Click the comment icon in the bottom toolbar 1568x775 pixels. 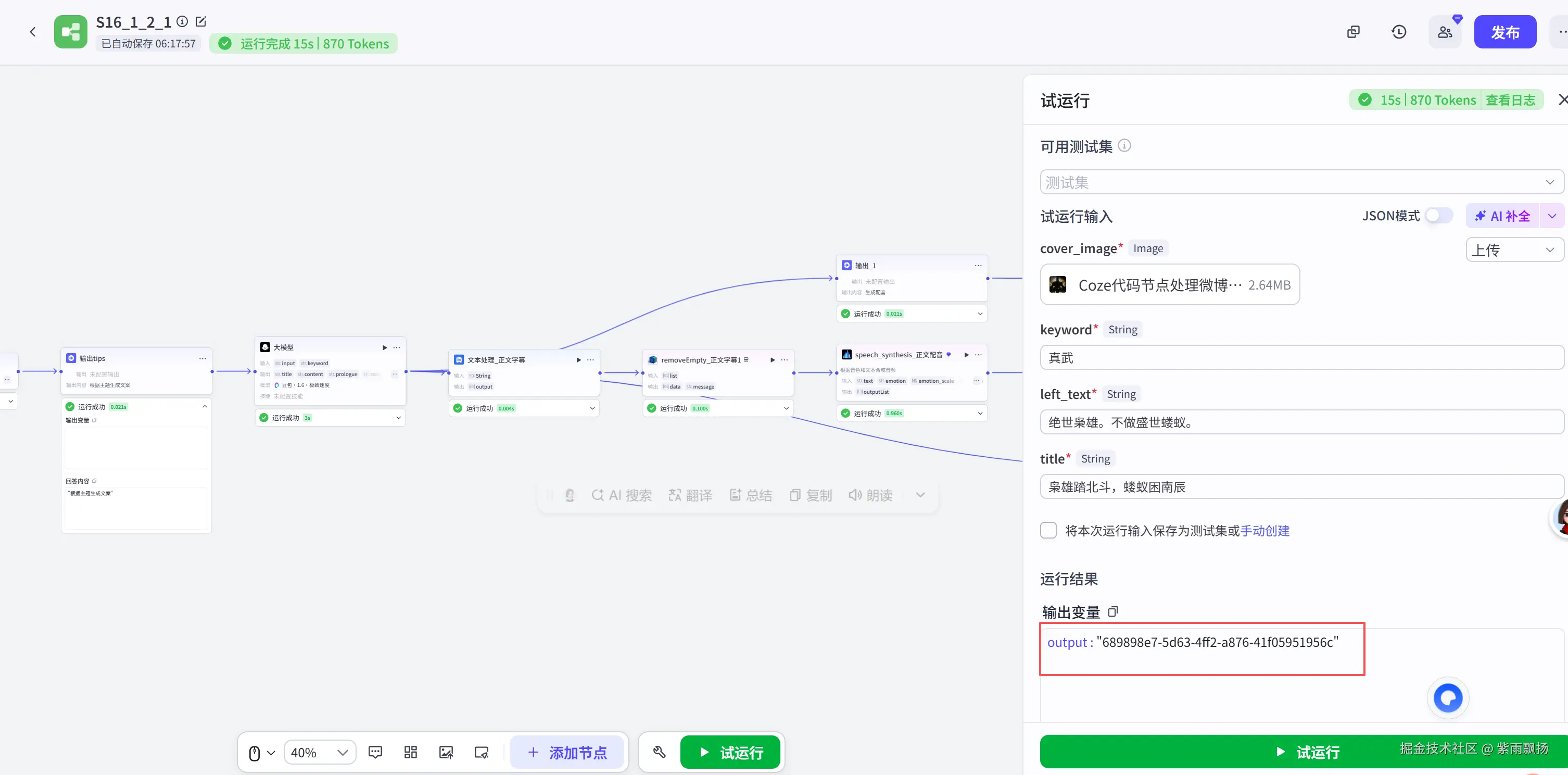click(x=375, y=753)
